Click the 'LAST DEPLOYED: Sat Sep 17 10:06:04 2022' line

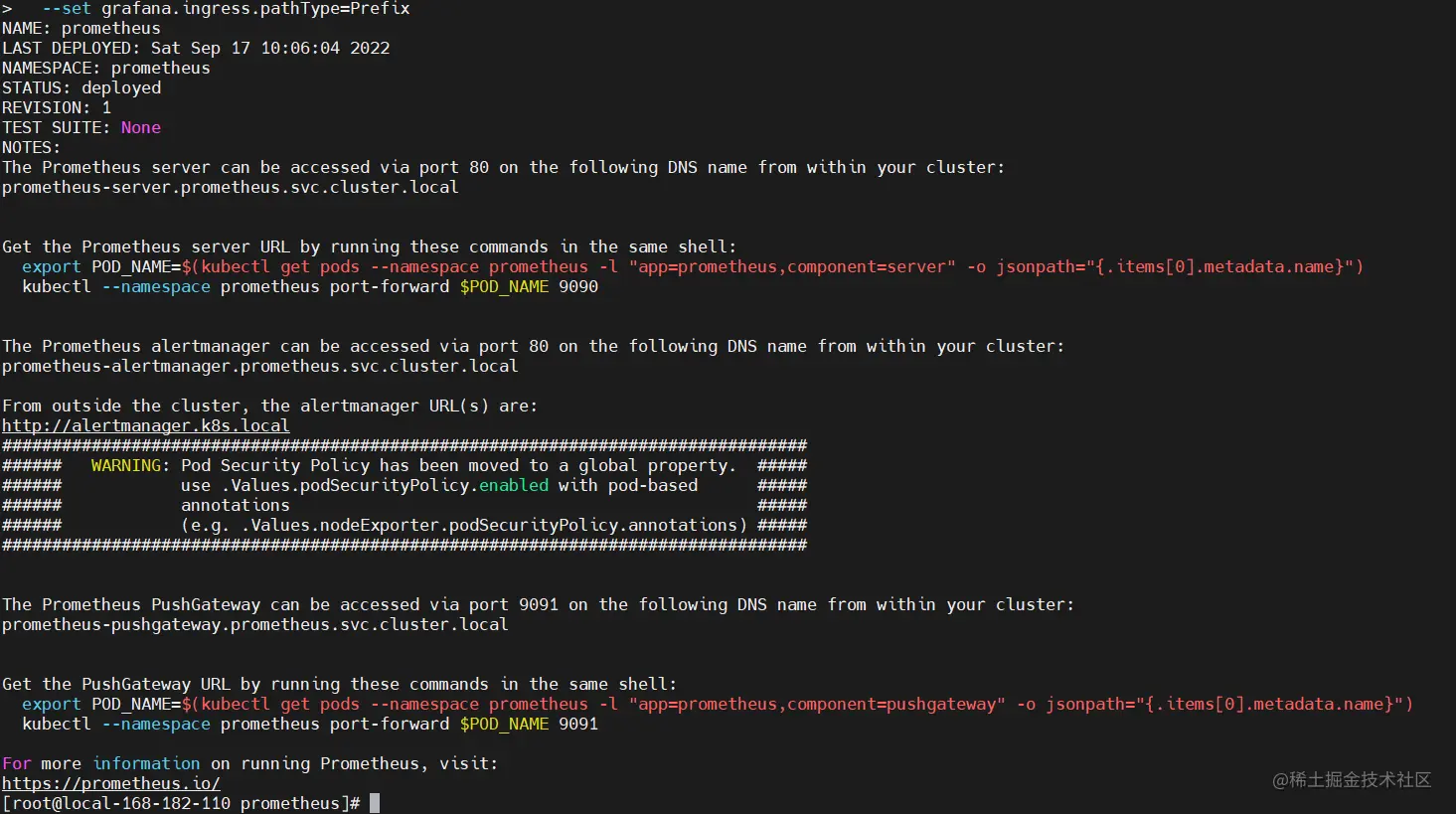196,48
